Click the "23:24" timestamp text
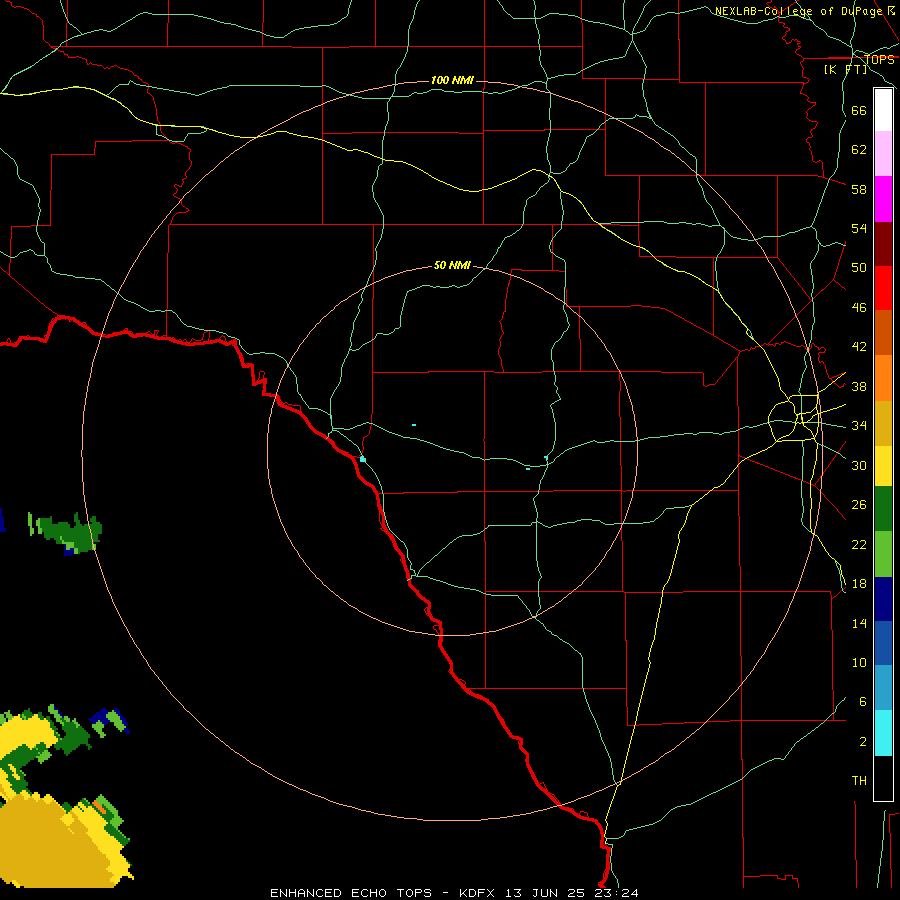This screenshot has width=900, height=900. click(x=616, y=893)
